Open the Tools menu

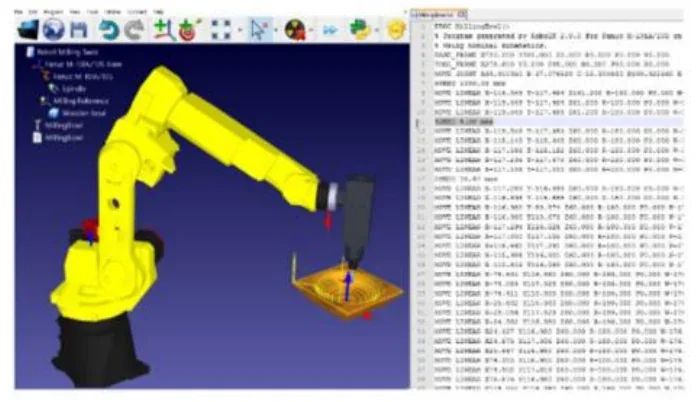tap(92, 12)
